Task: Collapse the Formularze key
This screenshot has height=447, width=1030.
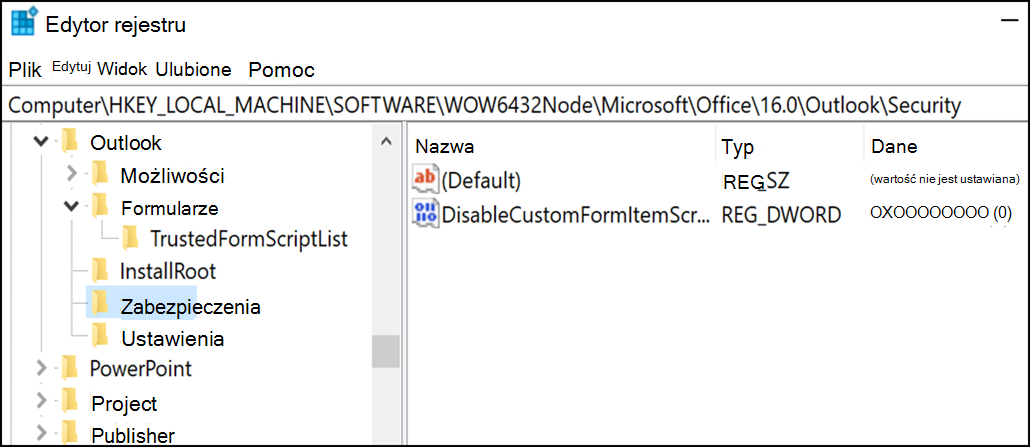Action: click(x=72, y=207)
